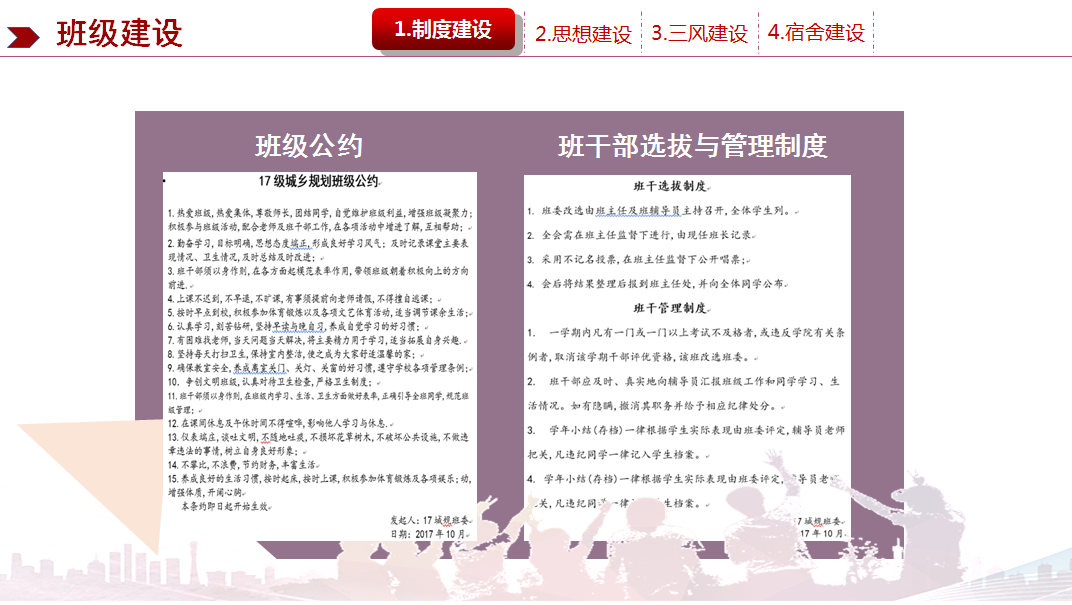Viewport: 1072px width, 605px height.
Task: Go to the 3.三风建设 tab
Action: [699, 33]
